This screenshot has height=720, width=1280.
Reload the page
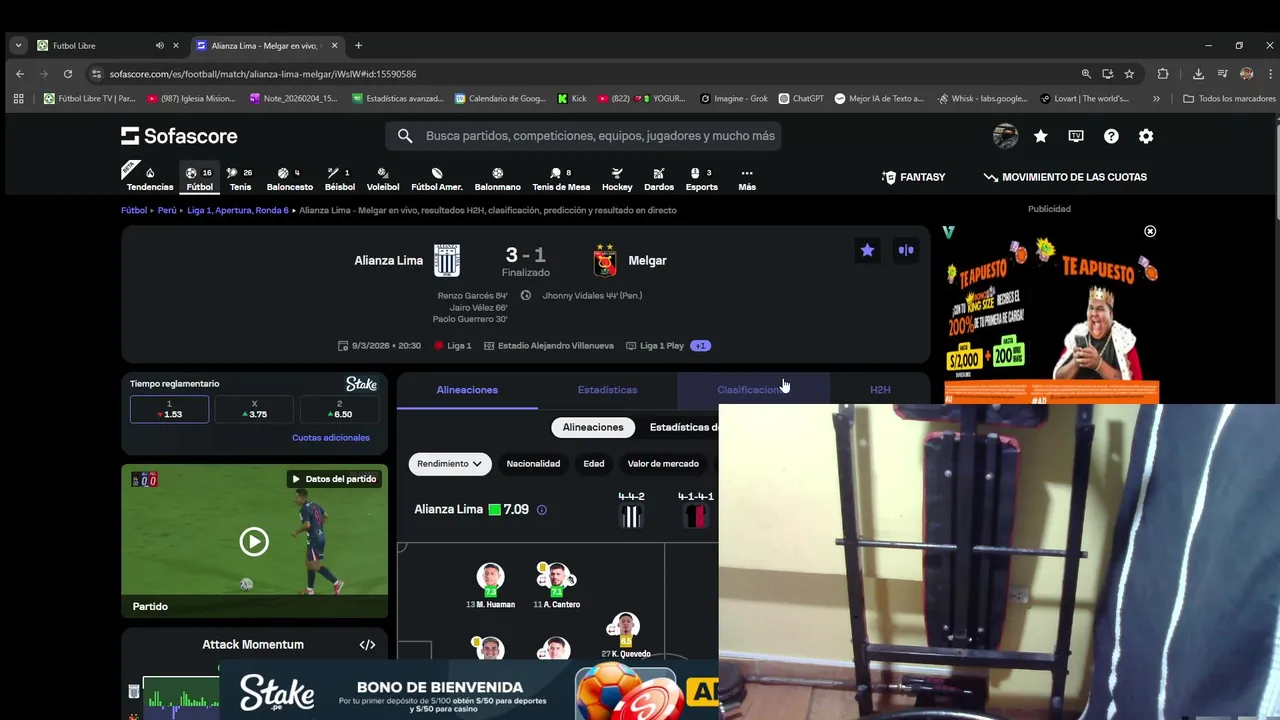click(68, 74)
